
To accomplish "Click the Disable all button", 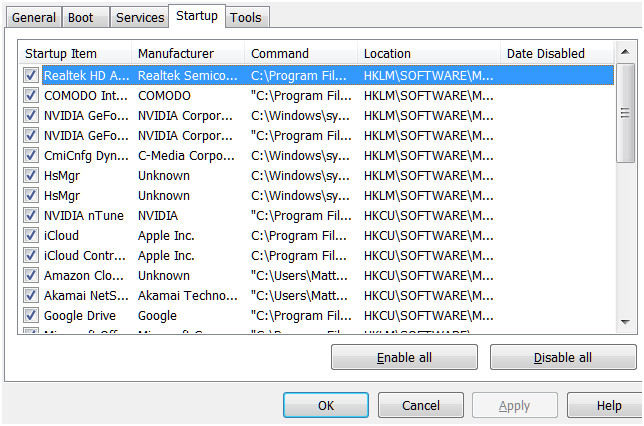I will (563, 358).
